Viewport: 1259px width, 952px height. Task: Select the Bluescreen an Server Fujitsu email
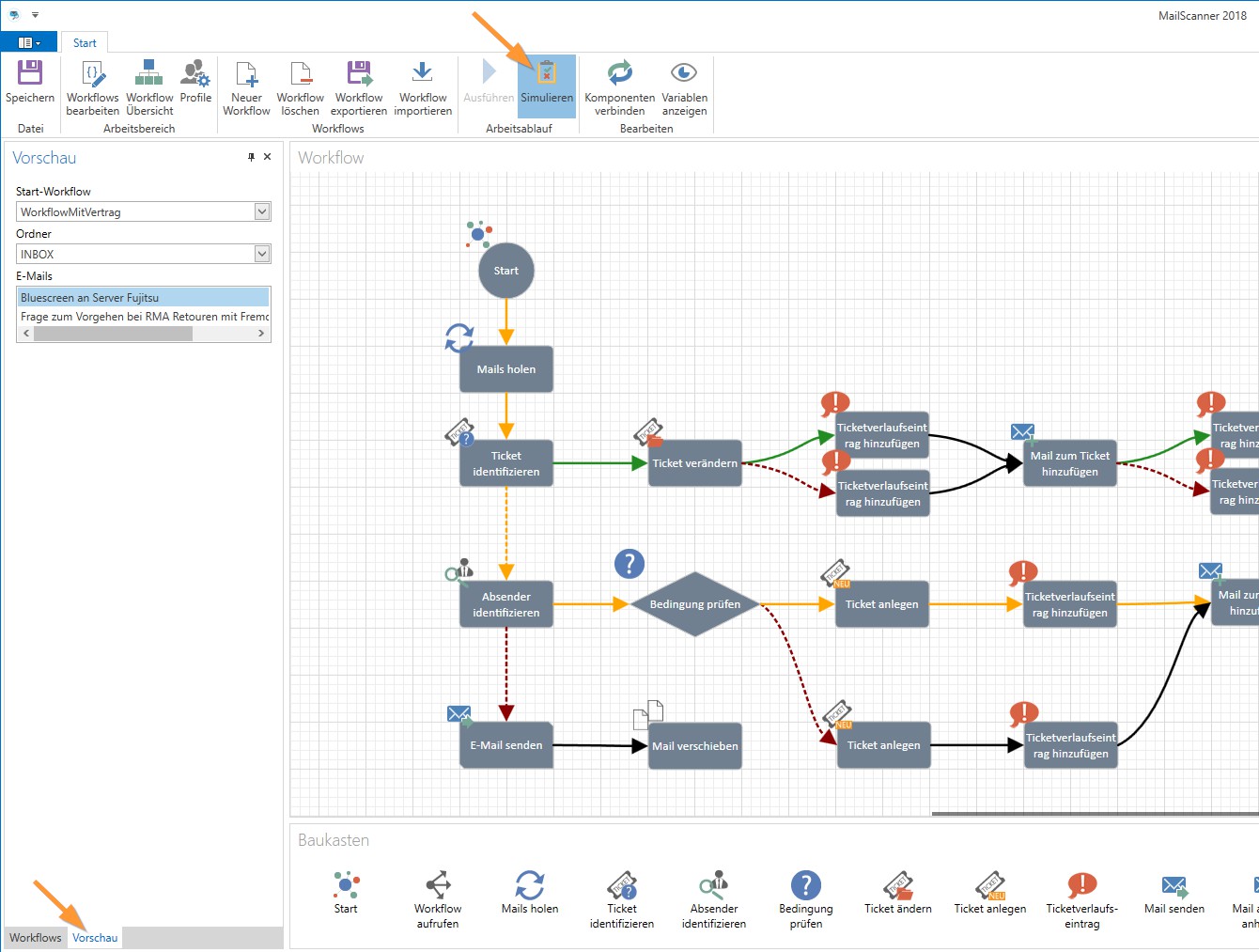(x=143, y=298)
